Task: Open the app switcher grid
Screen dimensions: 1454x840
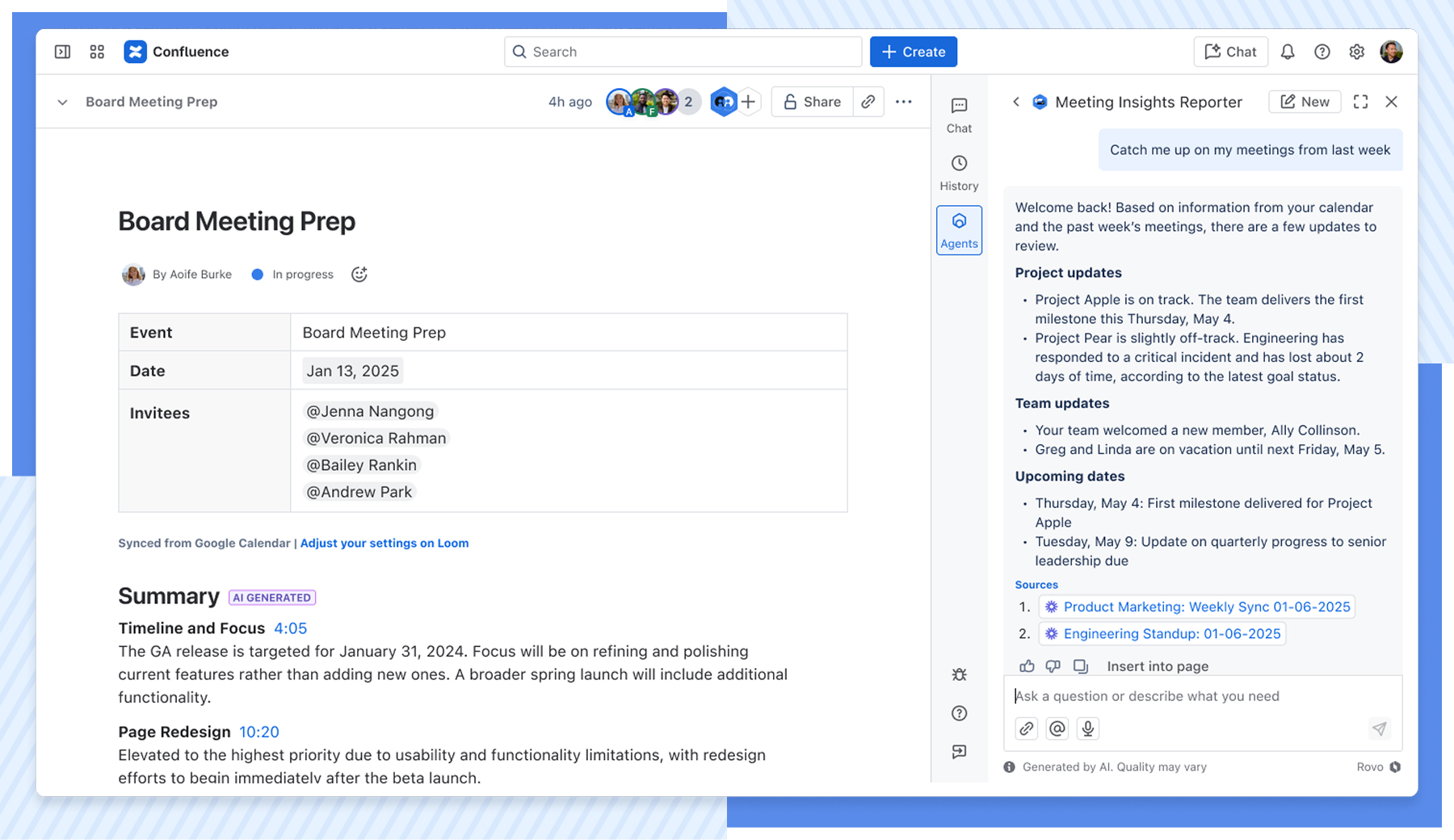Action: 97,52
